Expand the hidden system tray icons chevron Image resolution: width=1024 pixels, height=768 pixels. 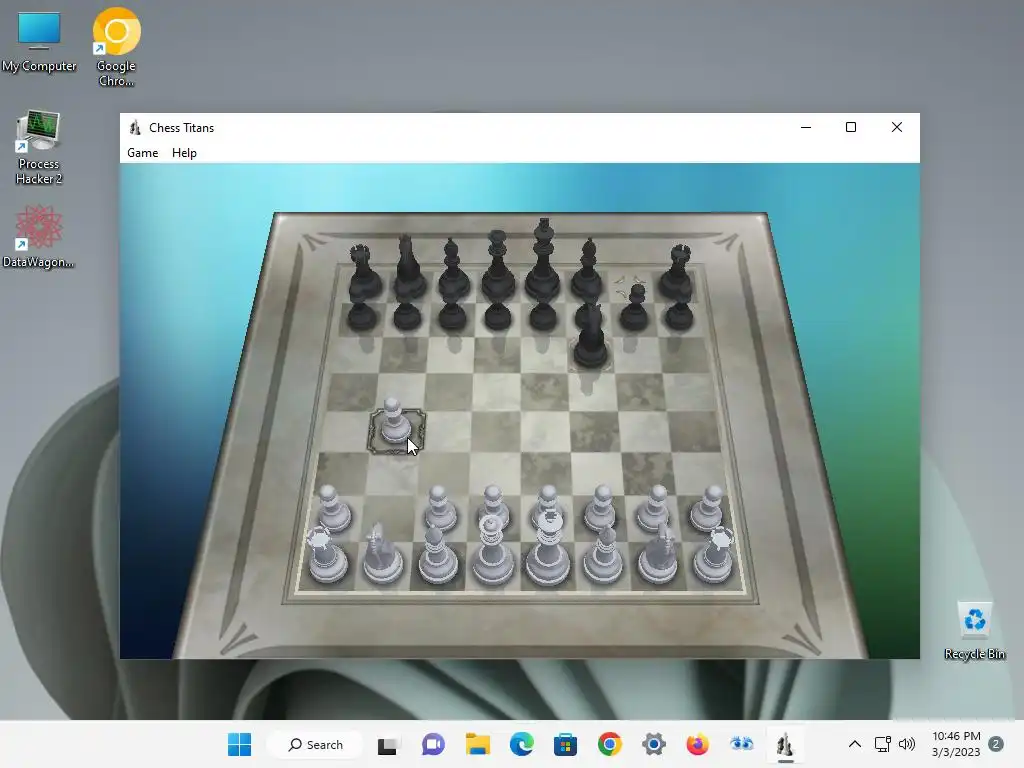(x=854, y=744)
